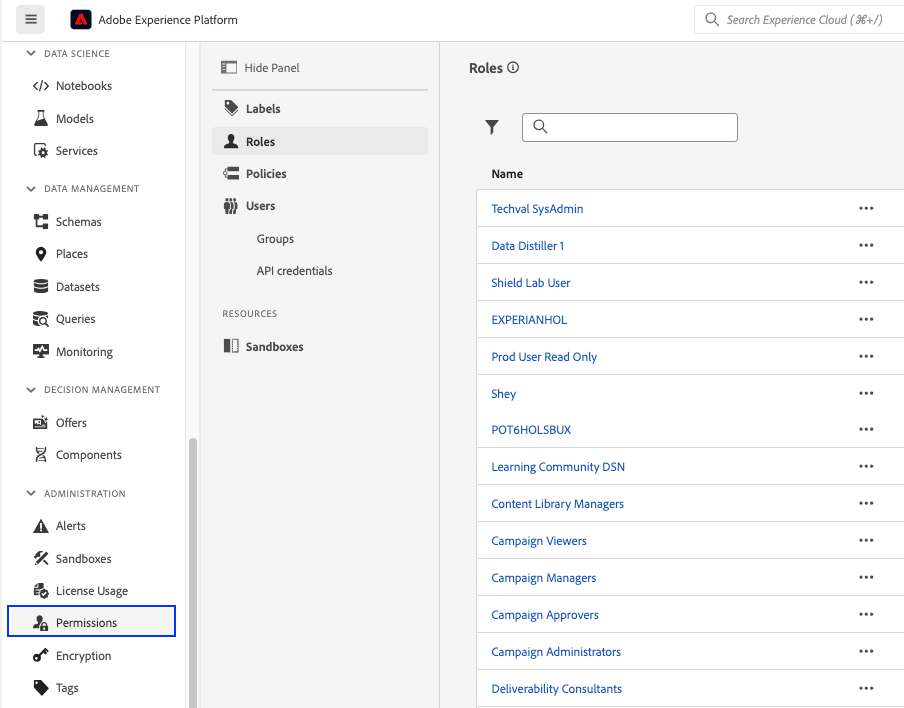
Task: Open the hamburger navigation menu
Action: [x=31, y=20]
